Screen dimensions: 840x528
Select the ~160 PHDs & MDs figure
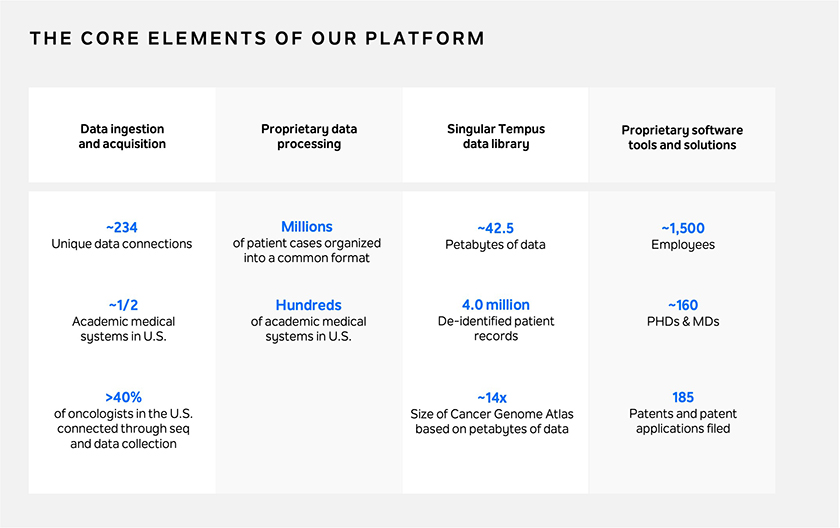683,305
